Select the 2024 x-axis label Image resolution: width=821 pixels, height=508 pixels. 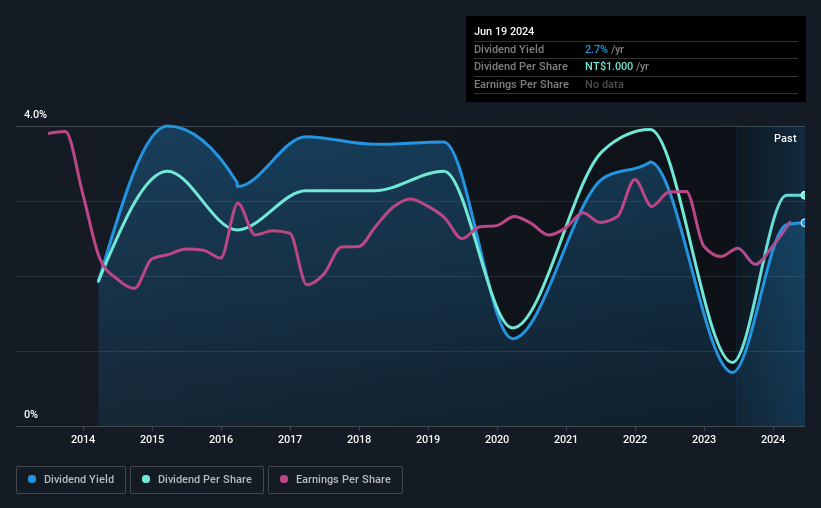click(773, 439)
